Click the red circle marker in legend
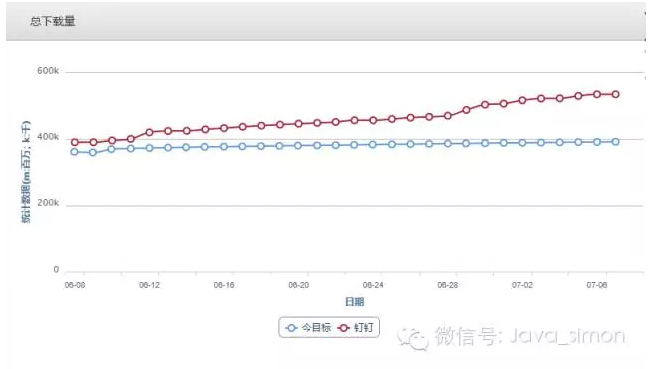653x369 pixels. click(344, 328)
